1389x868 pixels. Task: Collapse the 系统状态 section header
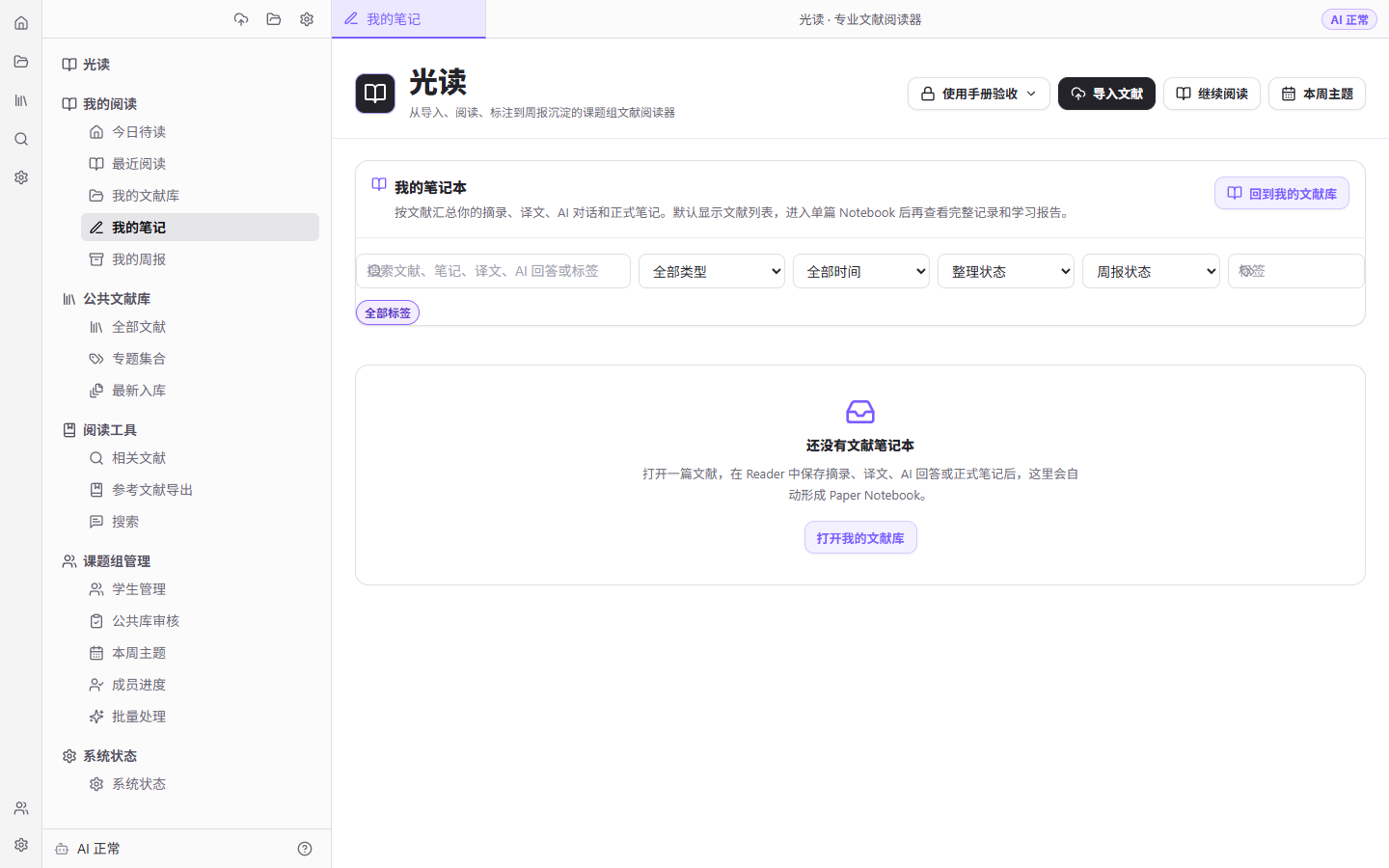point(100,756)
